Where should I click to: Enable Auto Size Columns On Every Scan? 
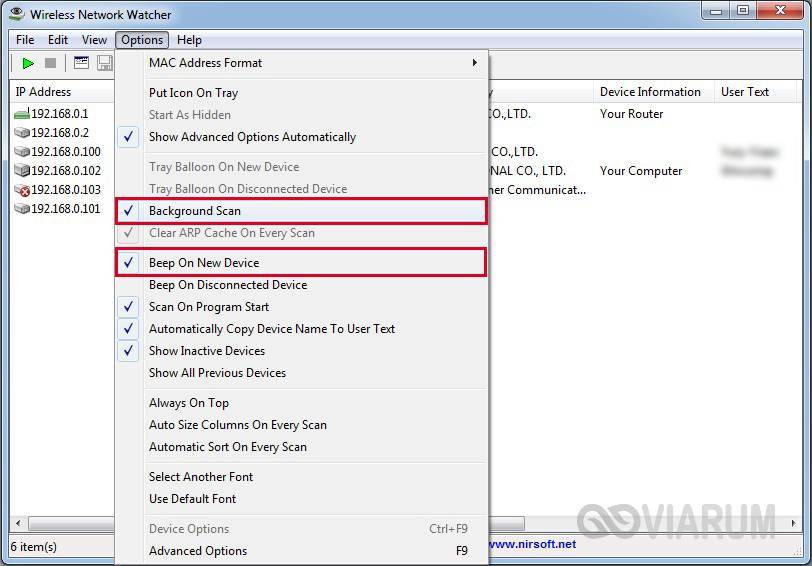click(x=301, y=425)
